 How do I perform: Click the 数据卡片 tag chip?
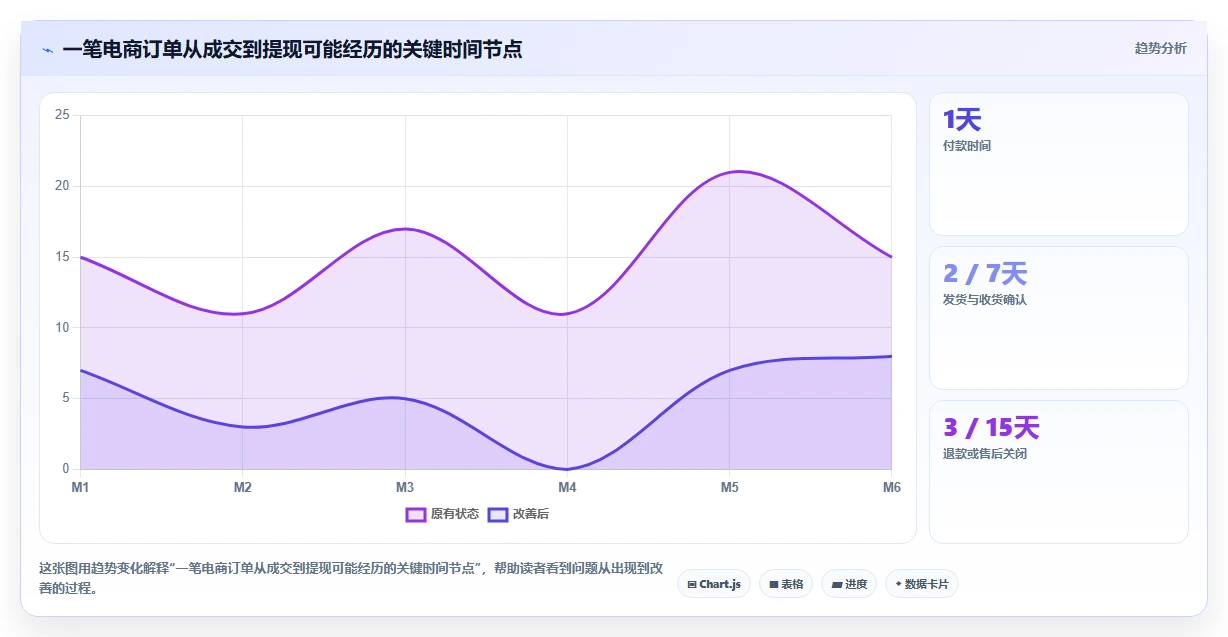(922, 584)
